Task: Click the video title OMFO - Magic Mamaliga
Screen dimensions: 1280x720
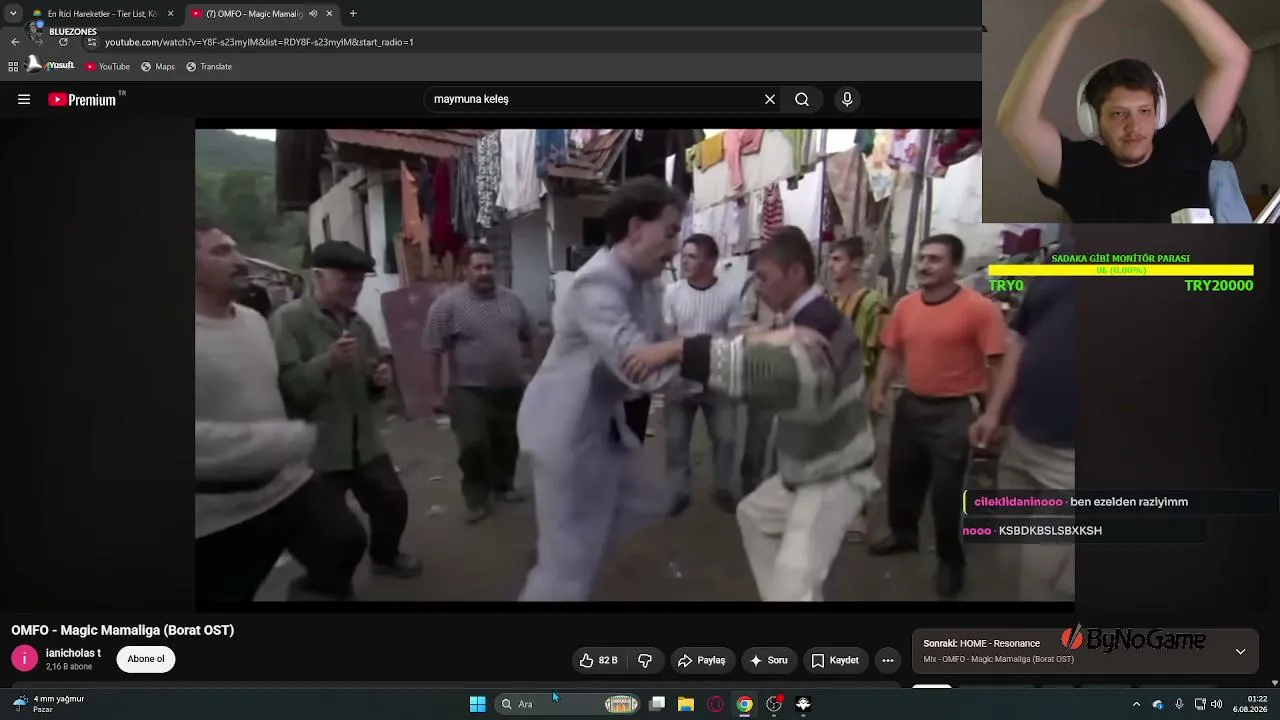Action: 123,630
